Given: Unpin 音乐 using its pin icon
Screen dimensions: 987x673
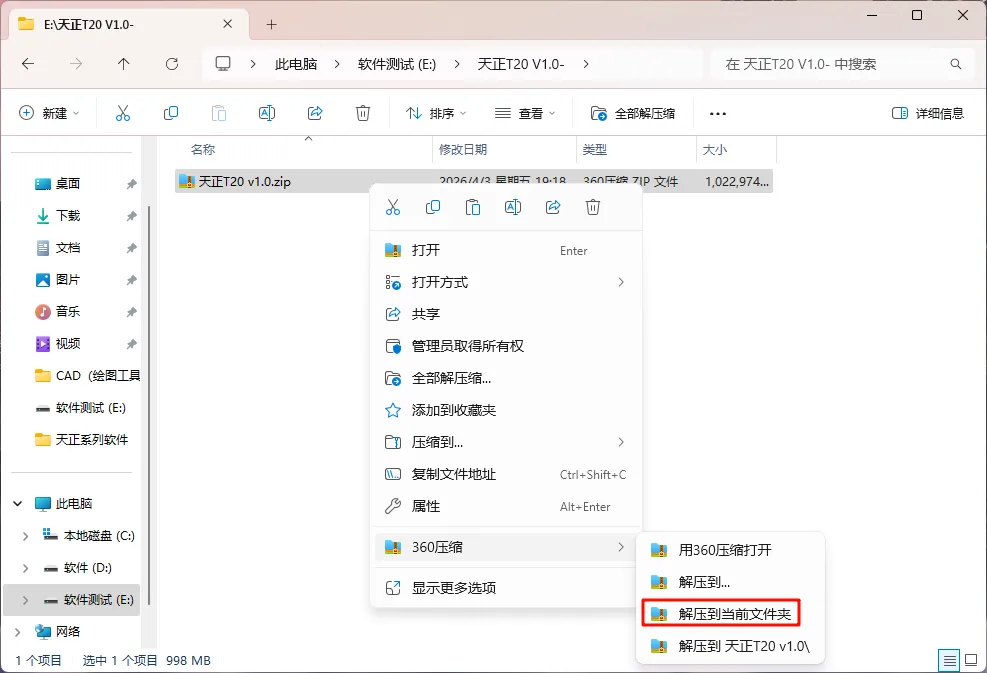Looking at the screenshot, I should click(x=131, y=312).
